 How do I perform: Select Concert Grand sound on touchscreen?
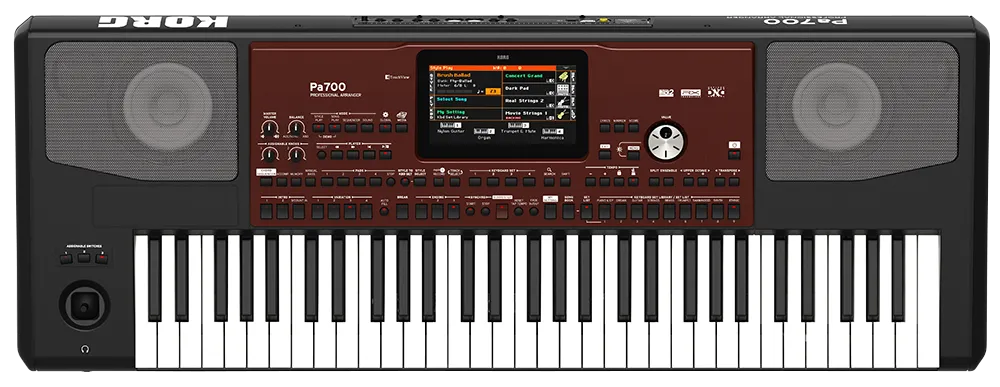(528, 77)
